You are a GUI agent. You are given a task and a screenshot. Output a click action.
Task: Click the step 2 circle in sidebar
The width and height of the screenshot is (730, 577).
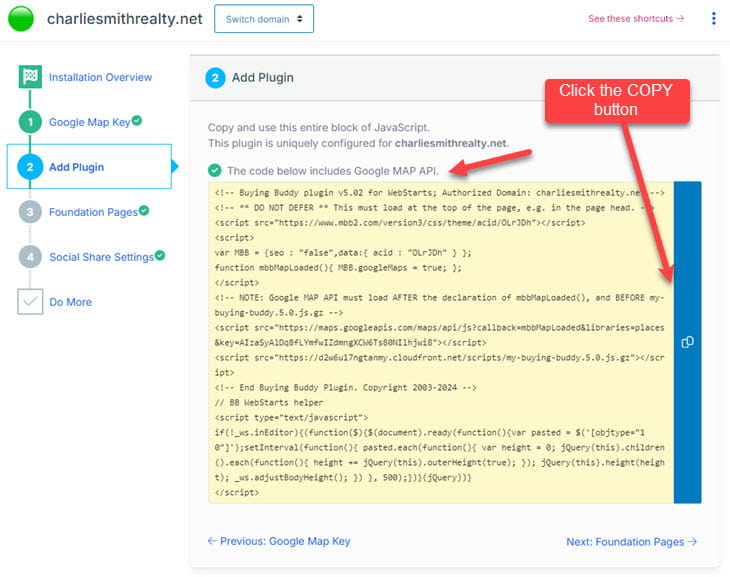coord(30,167)
